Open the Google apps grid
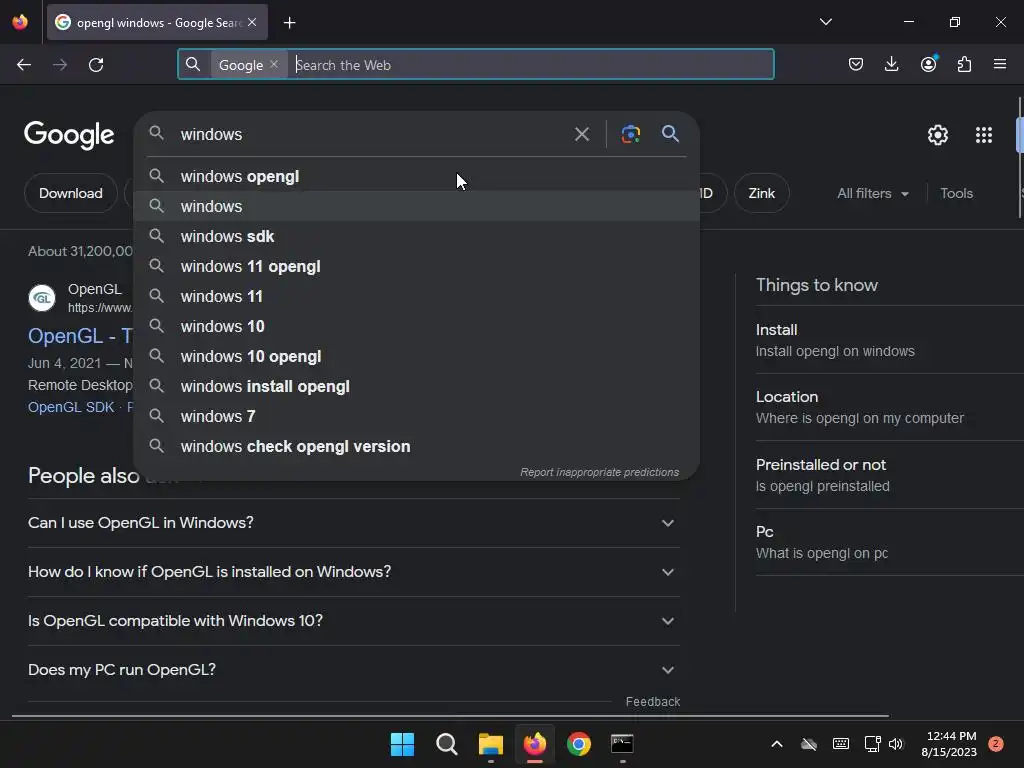Image resolution: width=1024 pixels, height=768 pixels. [984, 135]
